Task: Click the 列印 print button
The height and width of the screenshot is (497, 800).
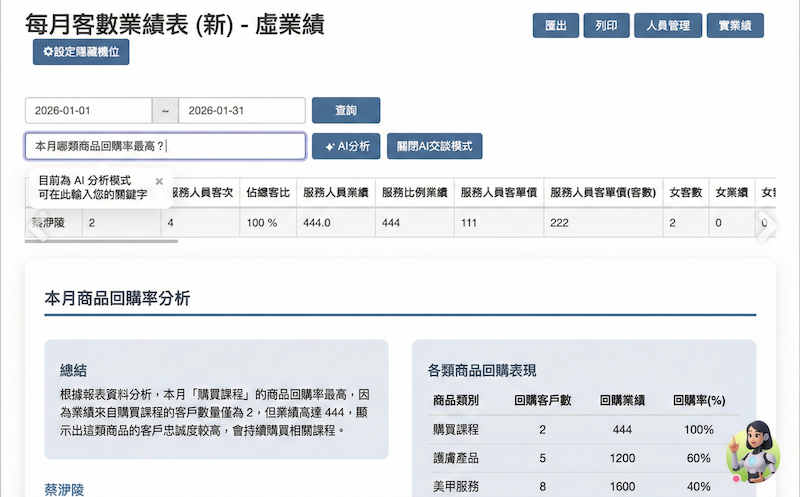Action: pos(606,26)
